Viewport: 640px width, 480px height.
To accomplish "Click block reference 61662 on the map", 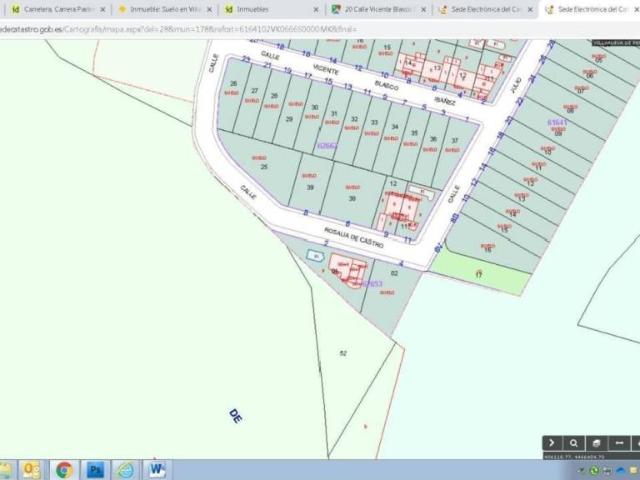I will click(327, 146).
